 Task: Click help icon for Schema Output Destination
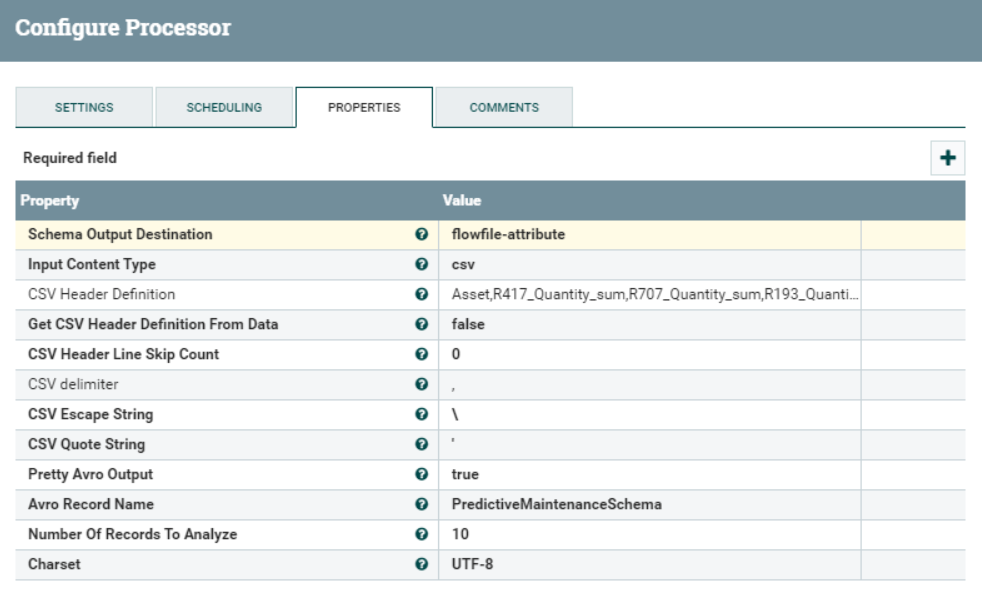(421, 234)
